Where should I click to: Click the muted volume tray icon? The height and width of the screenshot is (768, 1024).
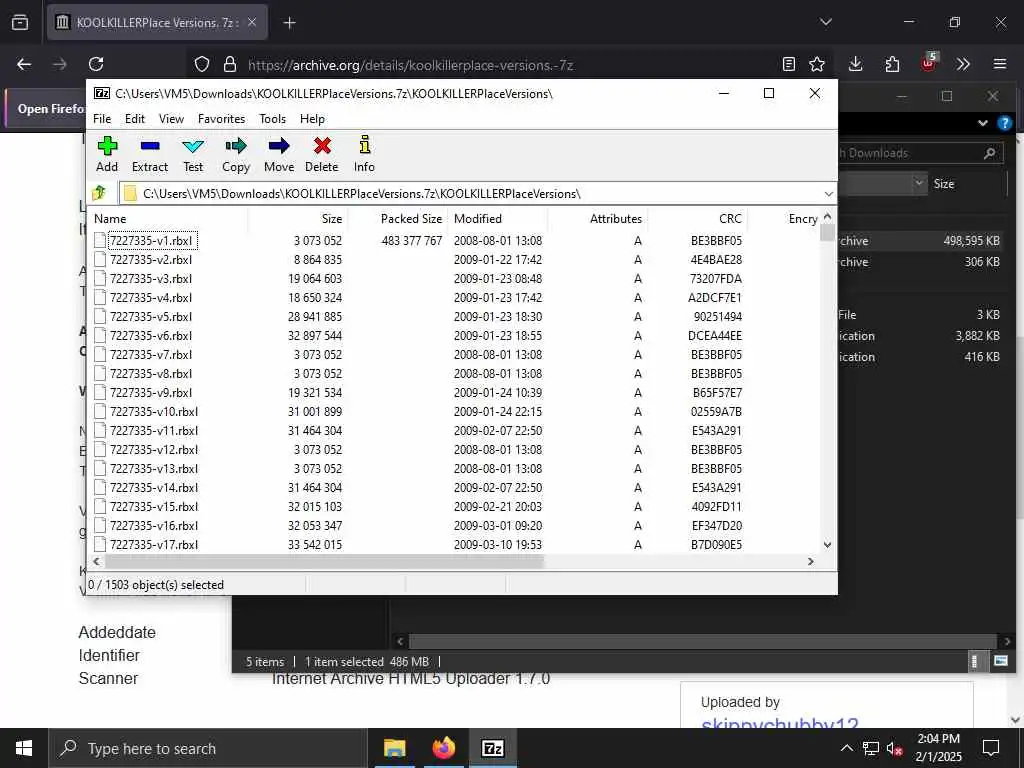coord(894,748)
